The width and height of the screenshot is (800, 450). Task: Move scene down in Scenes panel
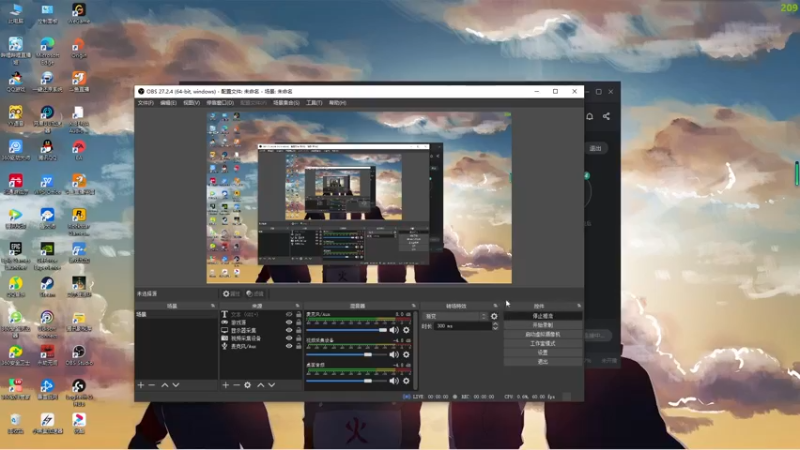click(x=176, y=385)
